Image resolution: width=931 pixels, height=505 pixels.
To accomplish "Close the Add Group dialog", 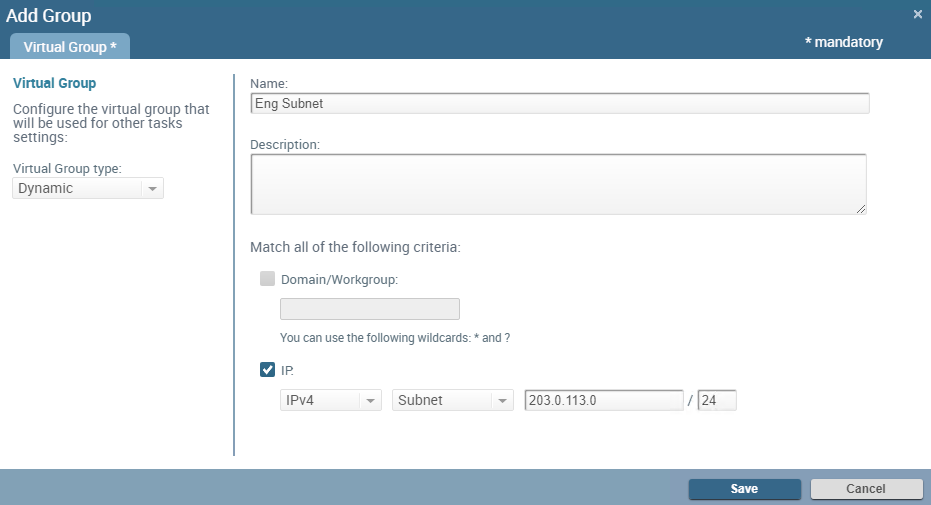I will [x=918, y=14].
